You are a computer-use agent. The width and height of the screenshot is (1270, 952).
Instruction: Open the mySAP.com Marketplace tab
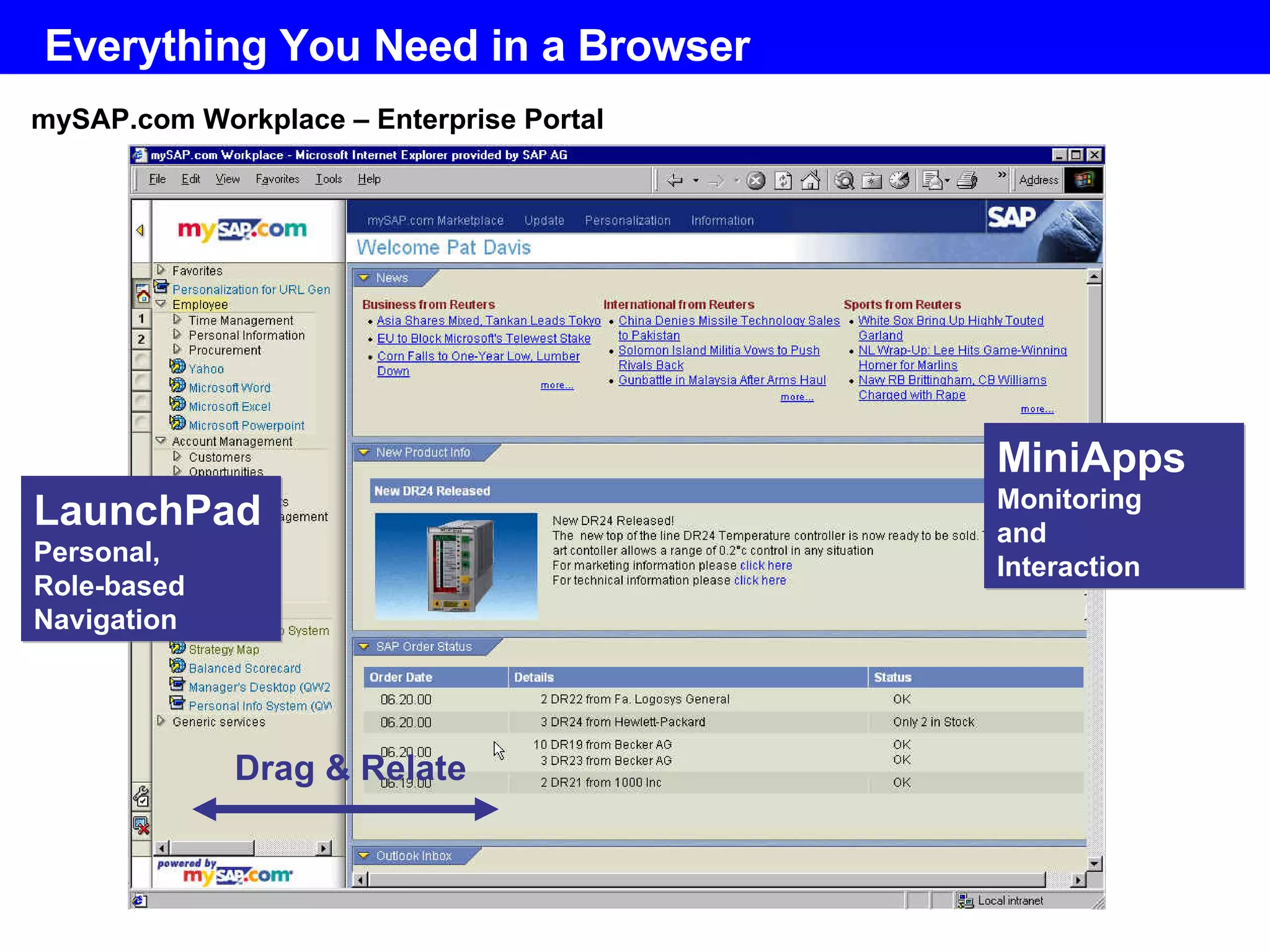(x=435, y=221)
